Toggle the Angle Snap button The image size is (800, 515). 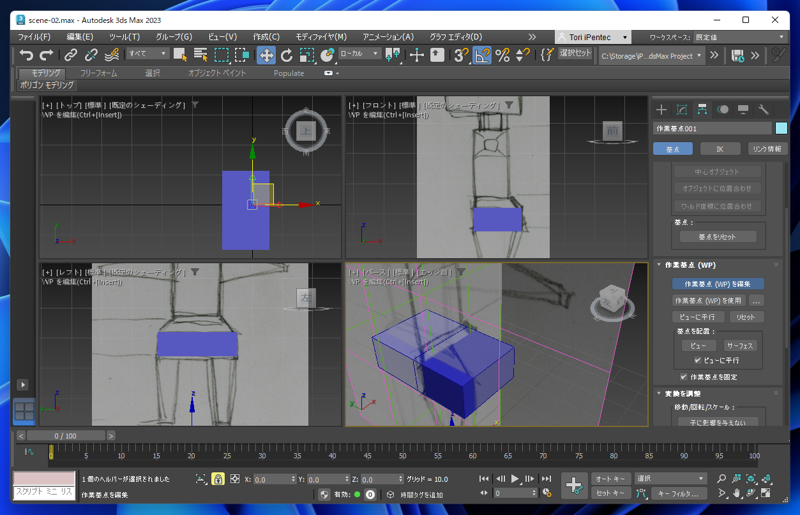482,55
